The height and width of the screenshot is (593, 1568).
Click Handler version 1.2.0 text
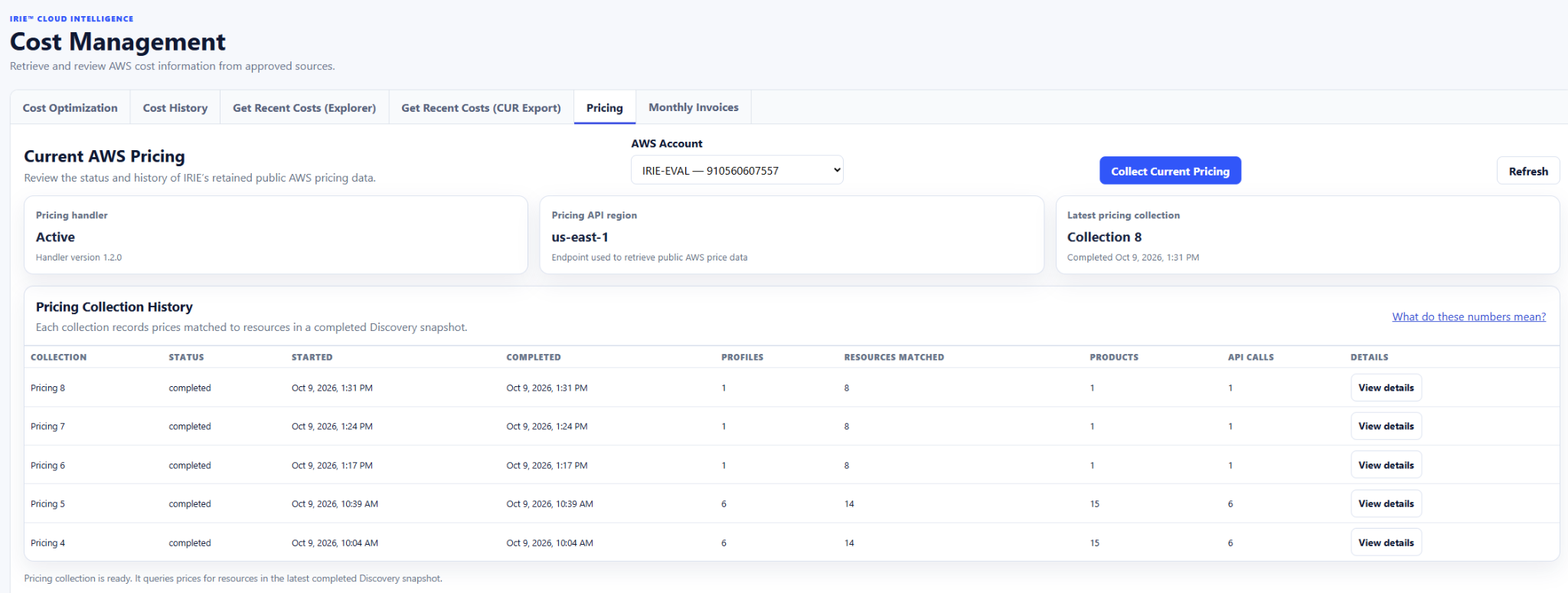coord(79,257)
